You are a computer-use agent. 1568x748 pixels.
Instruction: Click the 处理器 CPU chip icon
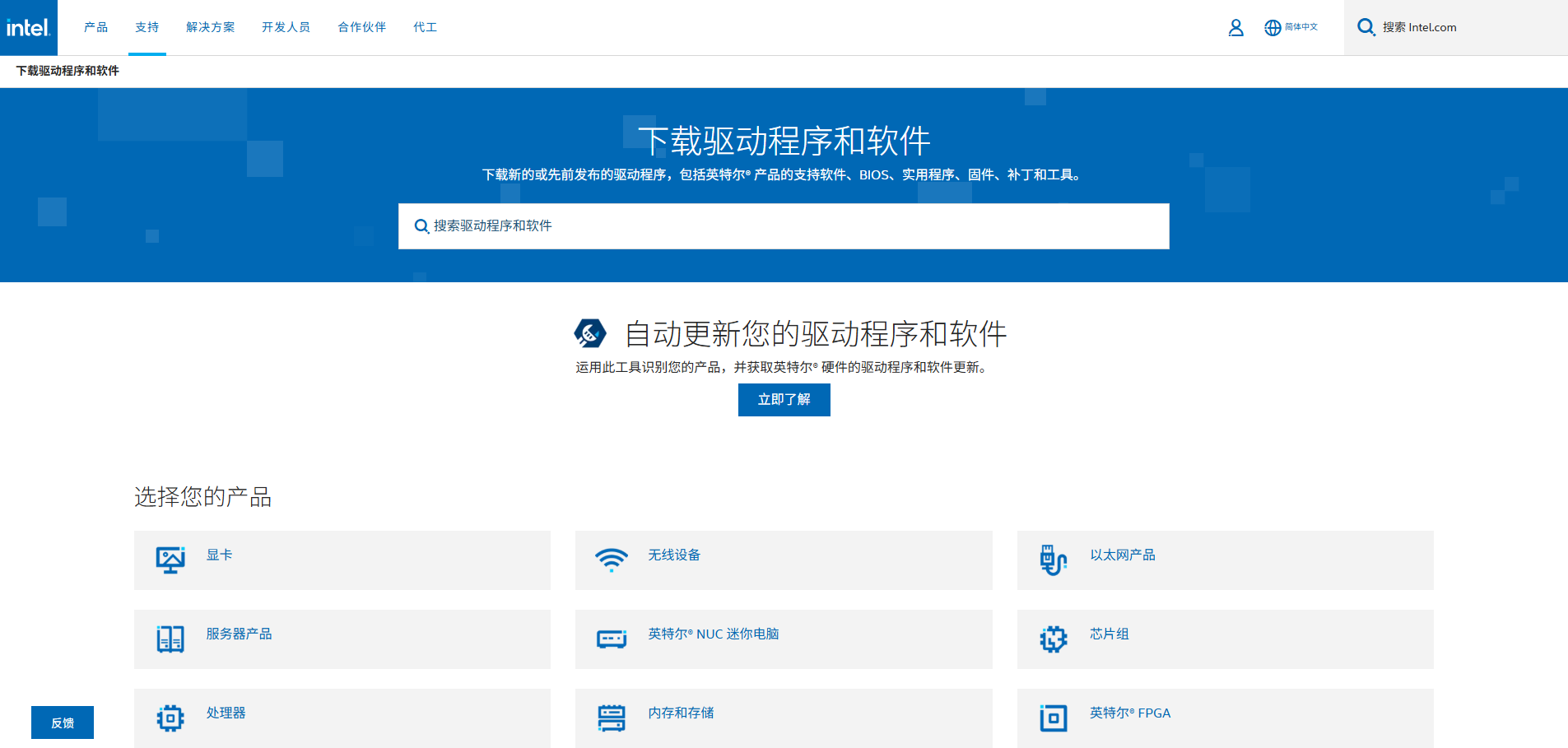pos(170,716)
